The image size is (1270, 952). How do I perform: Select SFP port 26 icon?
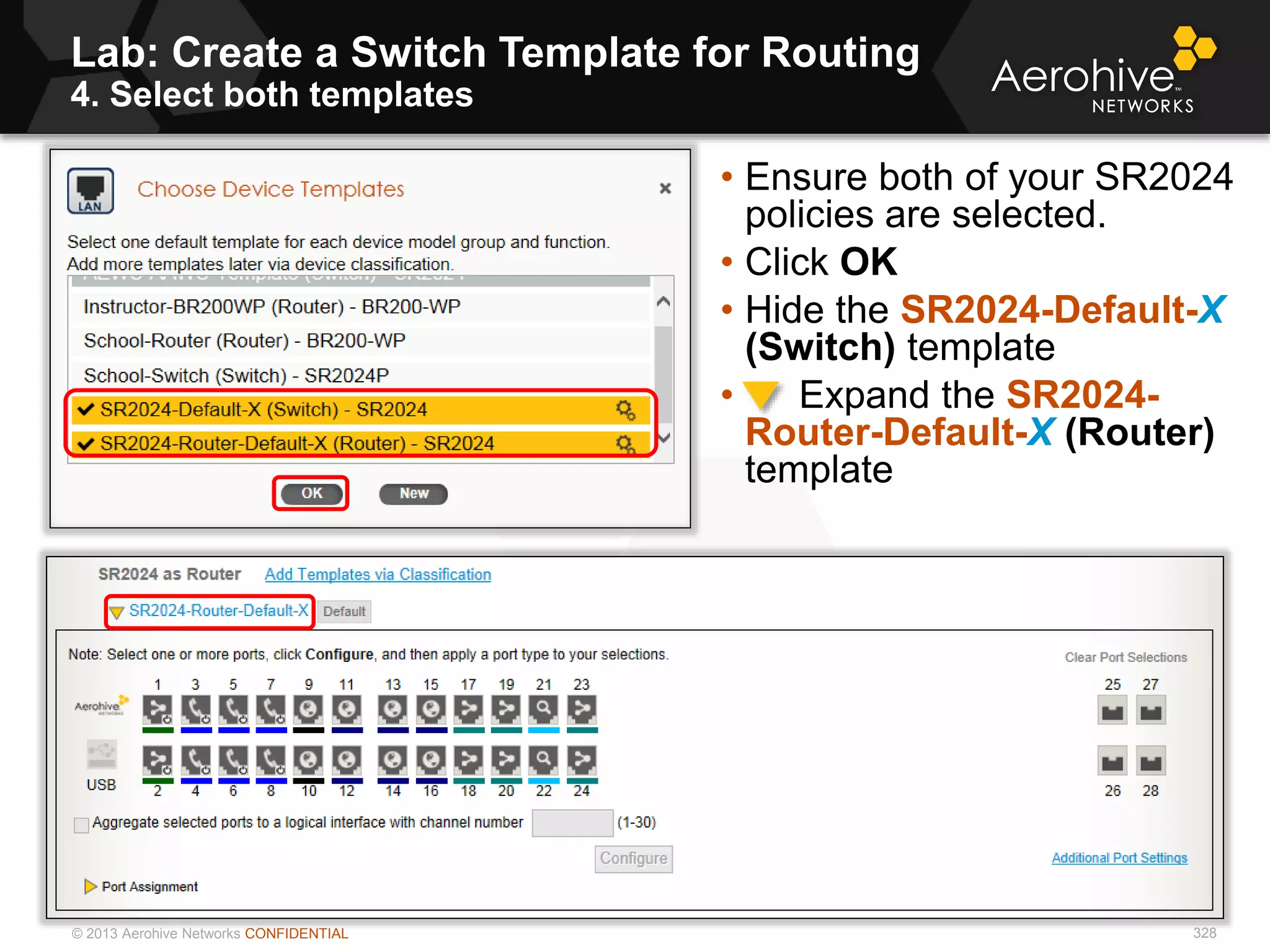pos(1113,761)
